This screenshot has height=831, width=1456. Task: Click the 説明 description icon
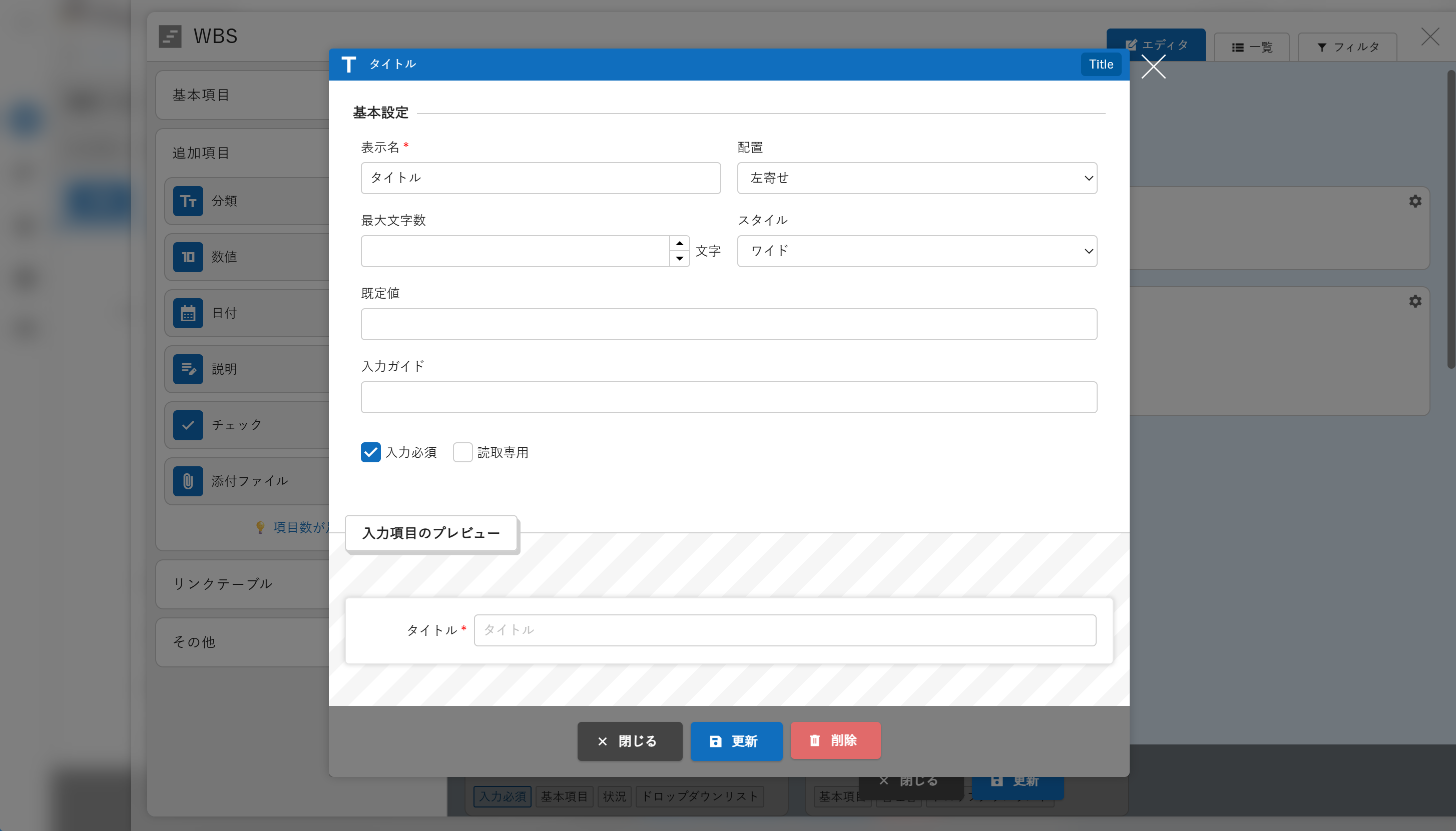coord(188,369)
